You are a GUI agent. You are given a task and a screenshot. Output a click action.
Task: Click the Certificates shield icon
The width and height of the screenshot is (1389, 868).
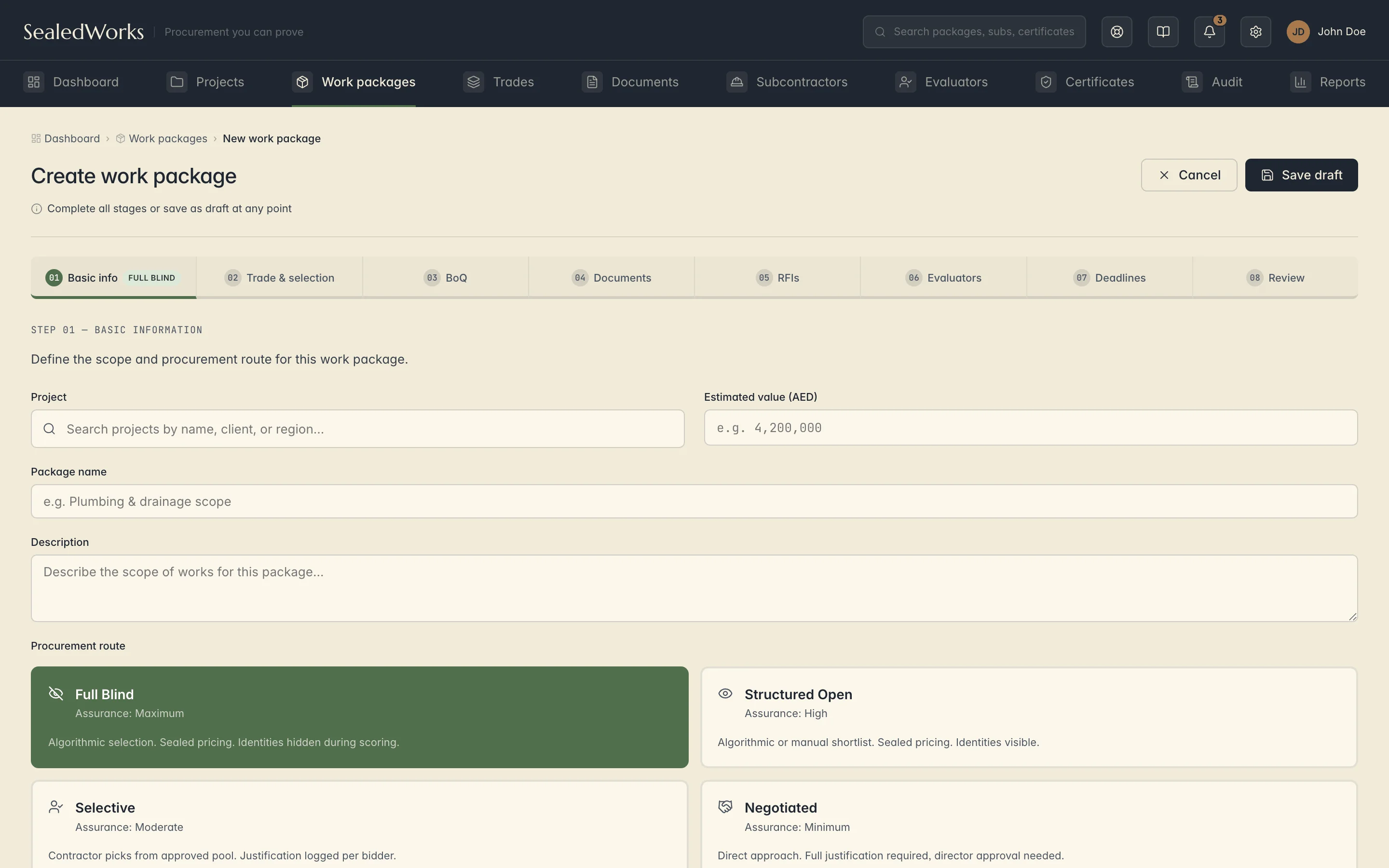point(1046,82)
